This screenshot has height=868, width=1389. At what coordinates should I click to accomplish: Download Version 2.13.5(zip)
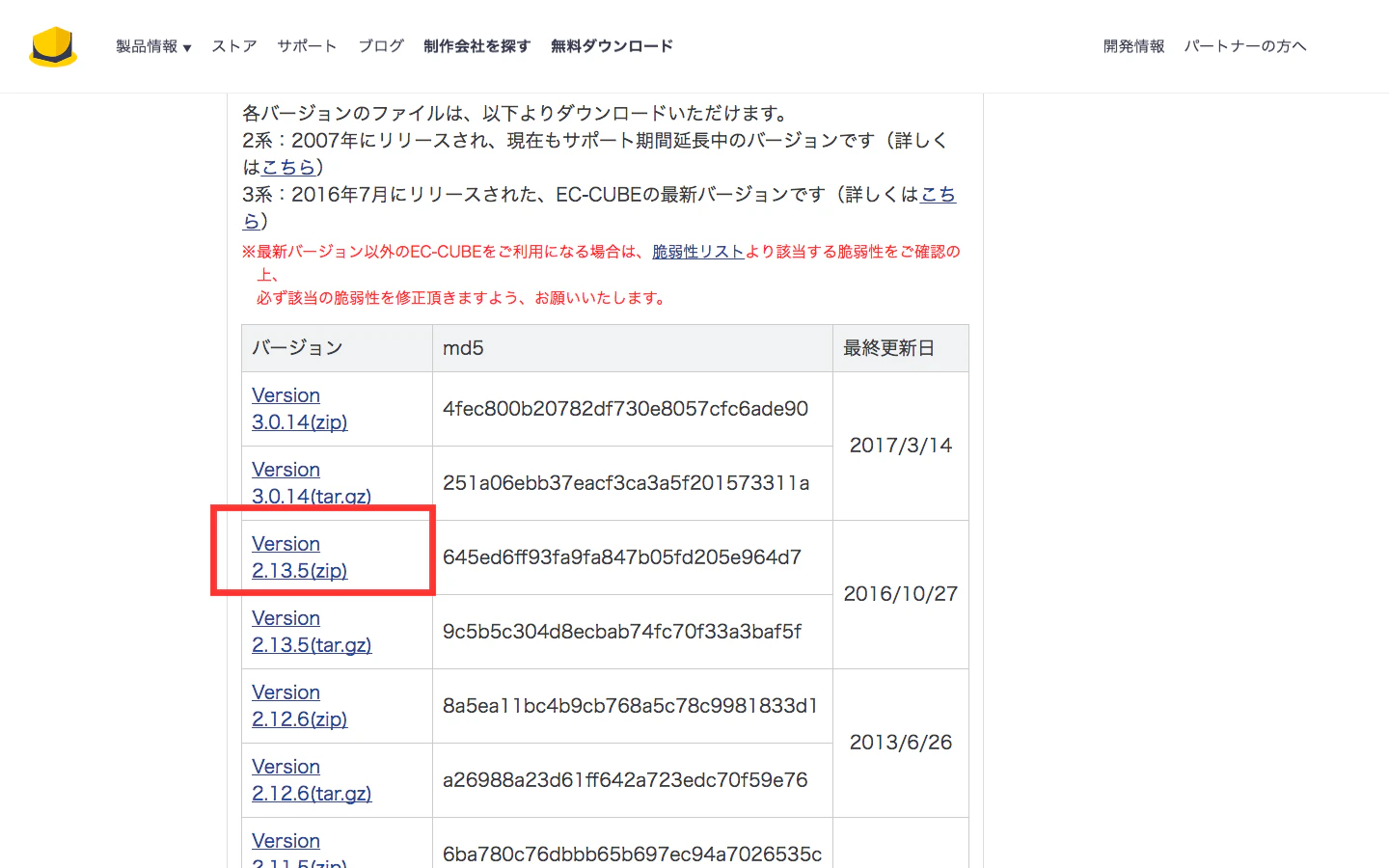click(x=300, y=557)
